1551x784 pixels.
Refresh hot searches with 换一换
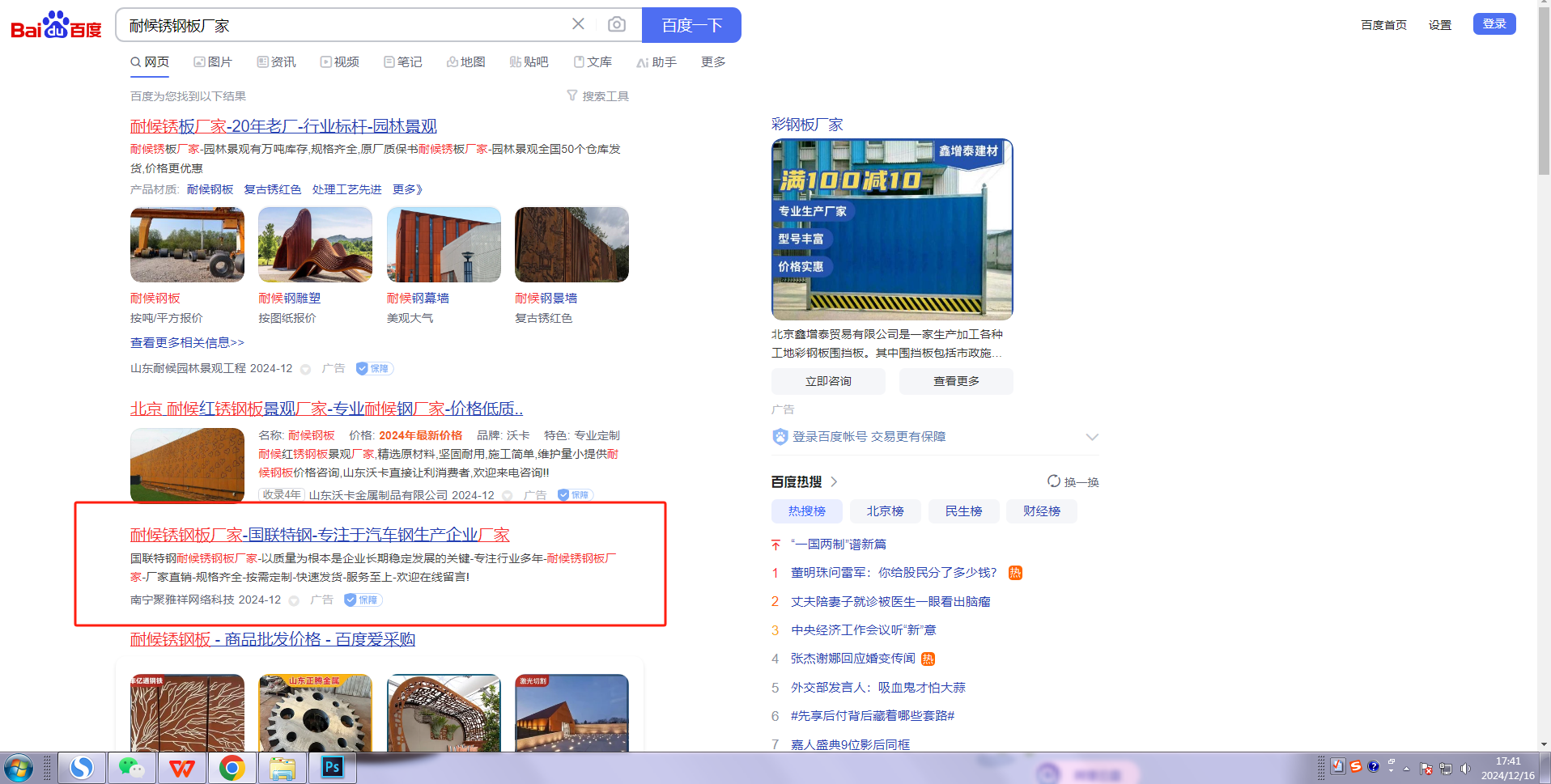click(x=1073, y=481)
